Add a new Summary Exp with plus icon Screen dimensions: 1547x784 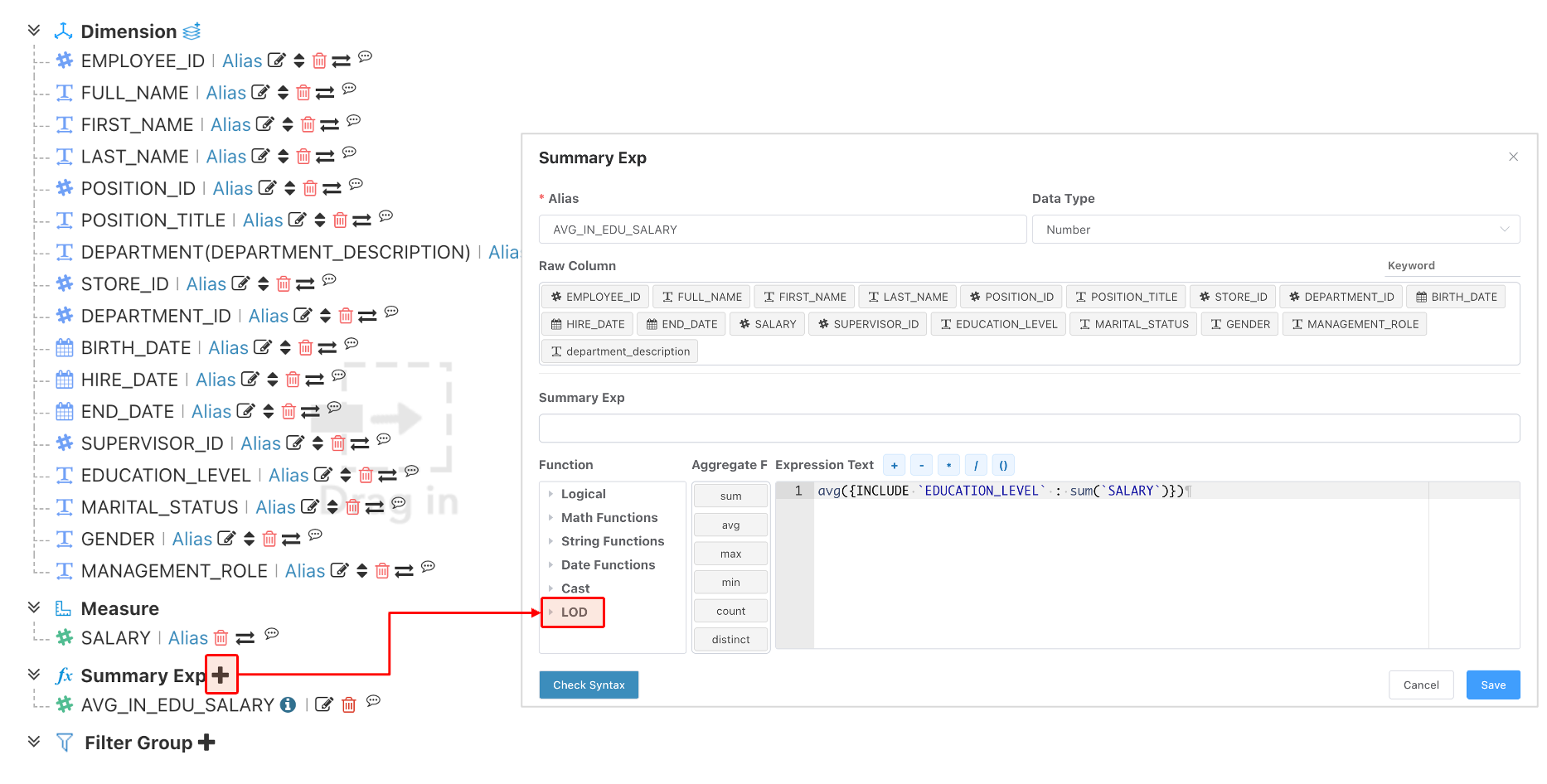pos(221,675)
